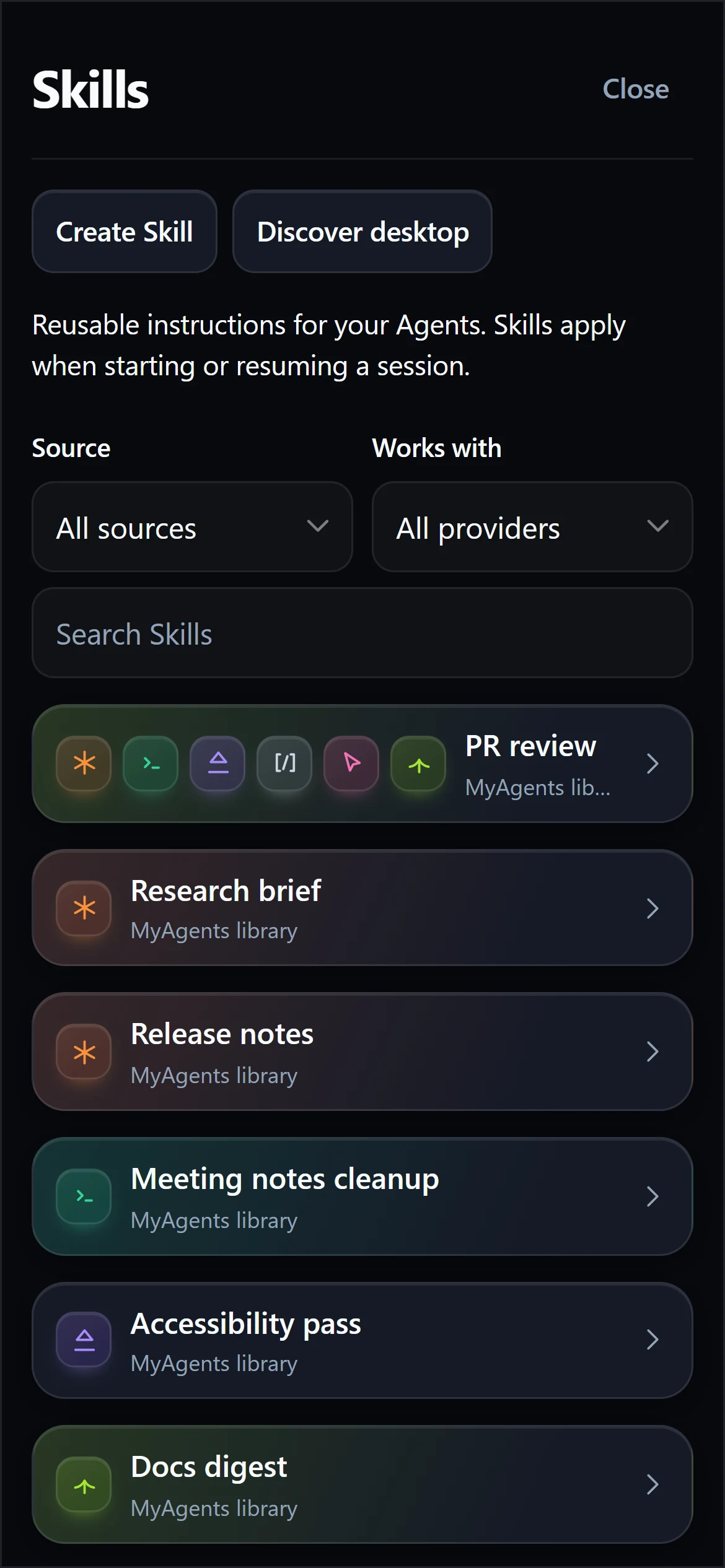Click the Create Skill button
The image size is (725, 1568).
click(x=125, y=232)
